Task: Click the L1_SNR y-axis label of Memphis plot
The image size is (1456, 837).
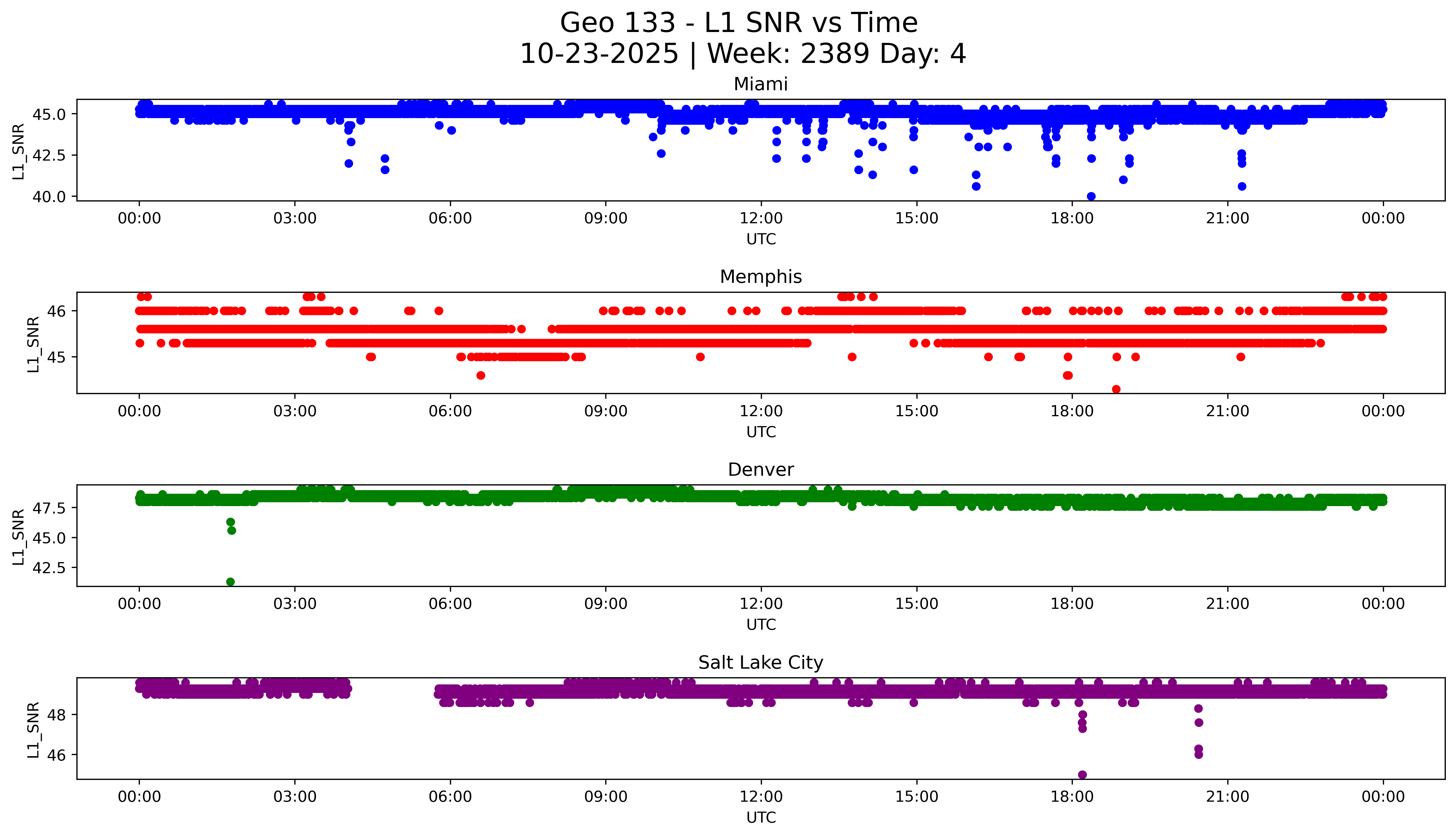Action: pos(33,344)
